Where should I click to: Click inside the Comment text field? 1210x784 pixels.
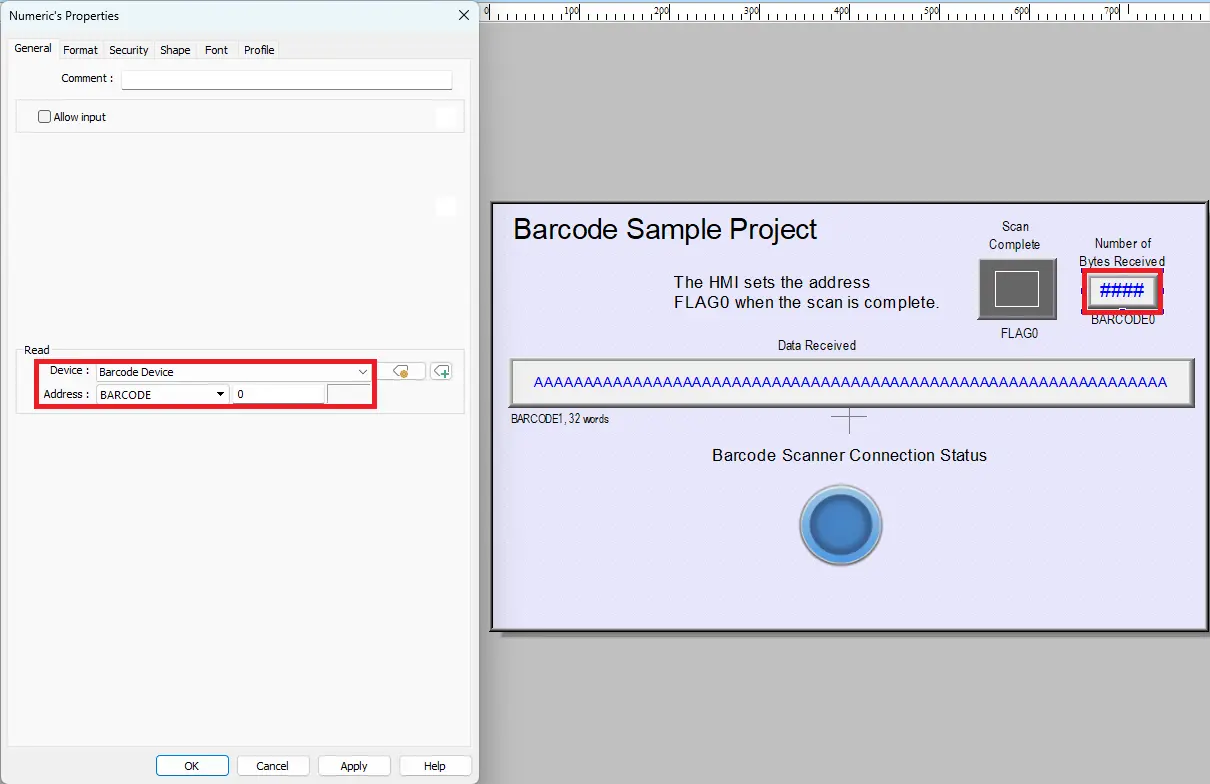coord(286,79)
